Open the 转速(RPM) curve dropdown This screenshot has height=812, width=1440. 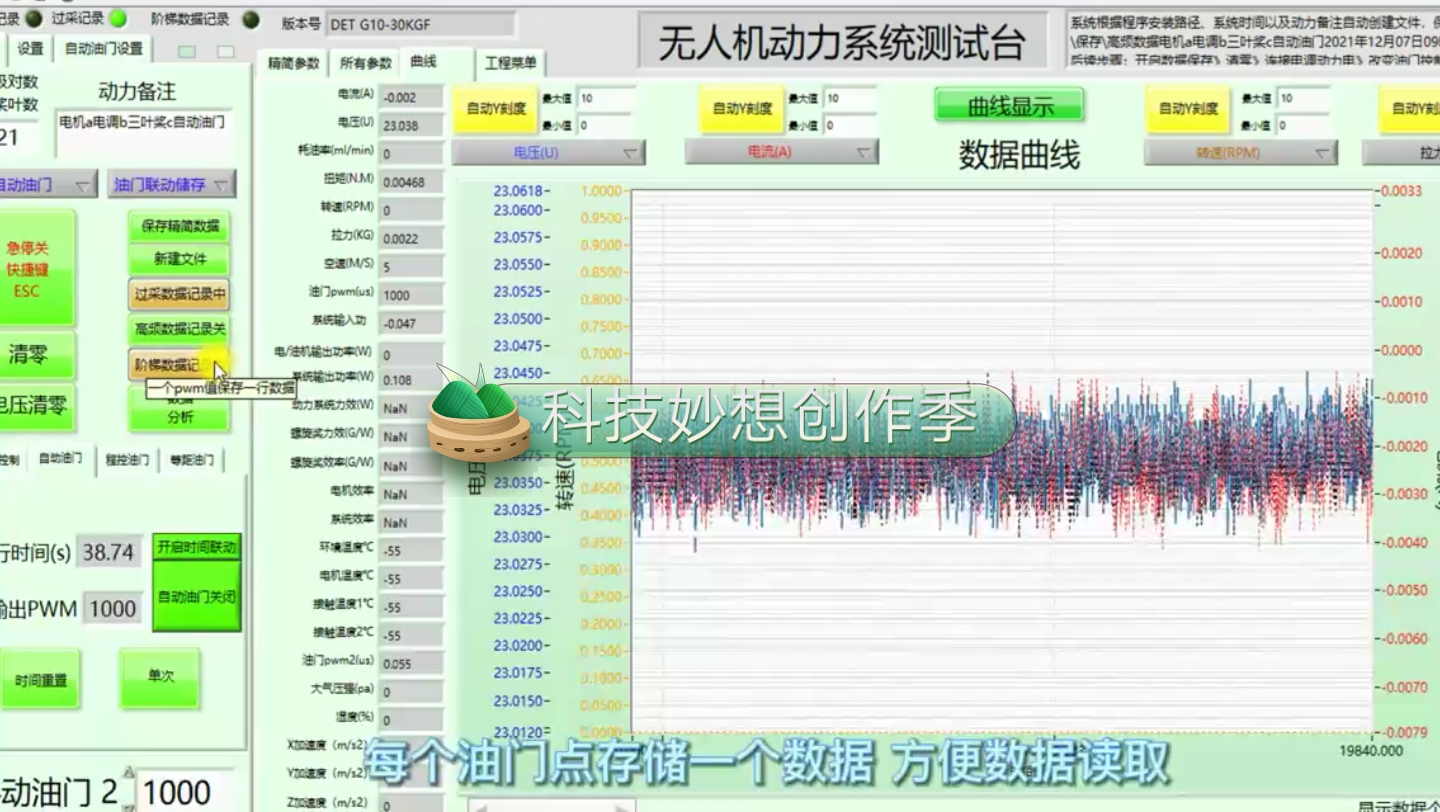click(1240, 153)
